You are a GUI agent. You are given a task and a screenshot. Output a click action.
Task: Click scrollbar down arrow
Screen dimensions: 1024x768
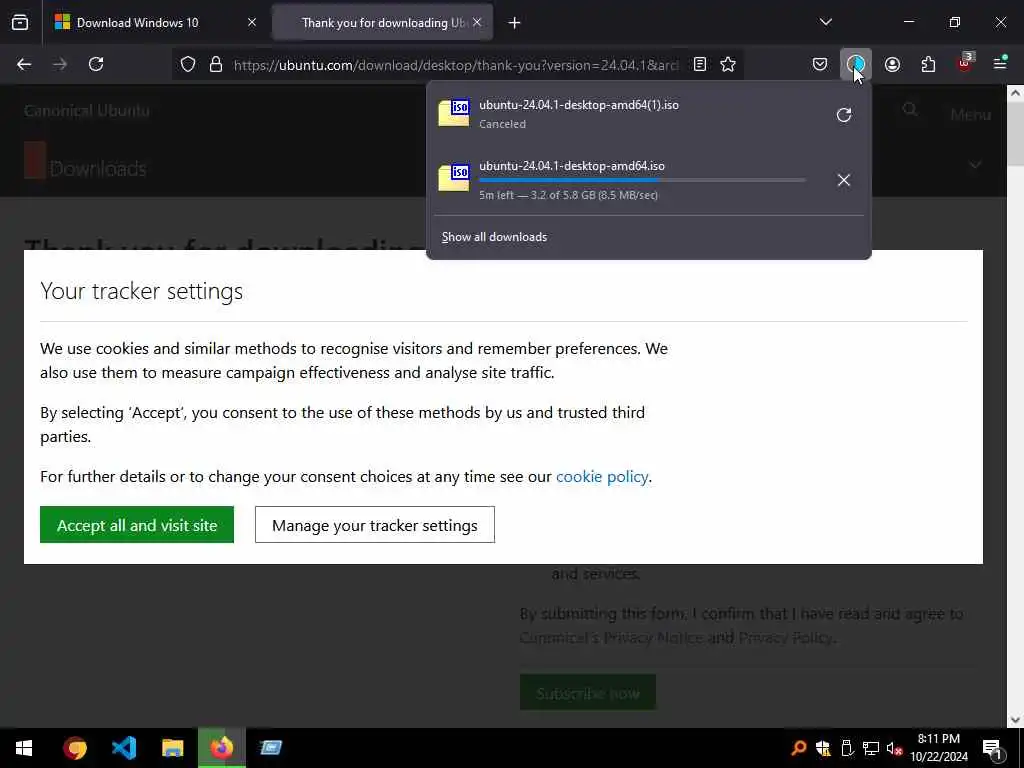click(x=1015, y=720)
